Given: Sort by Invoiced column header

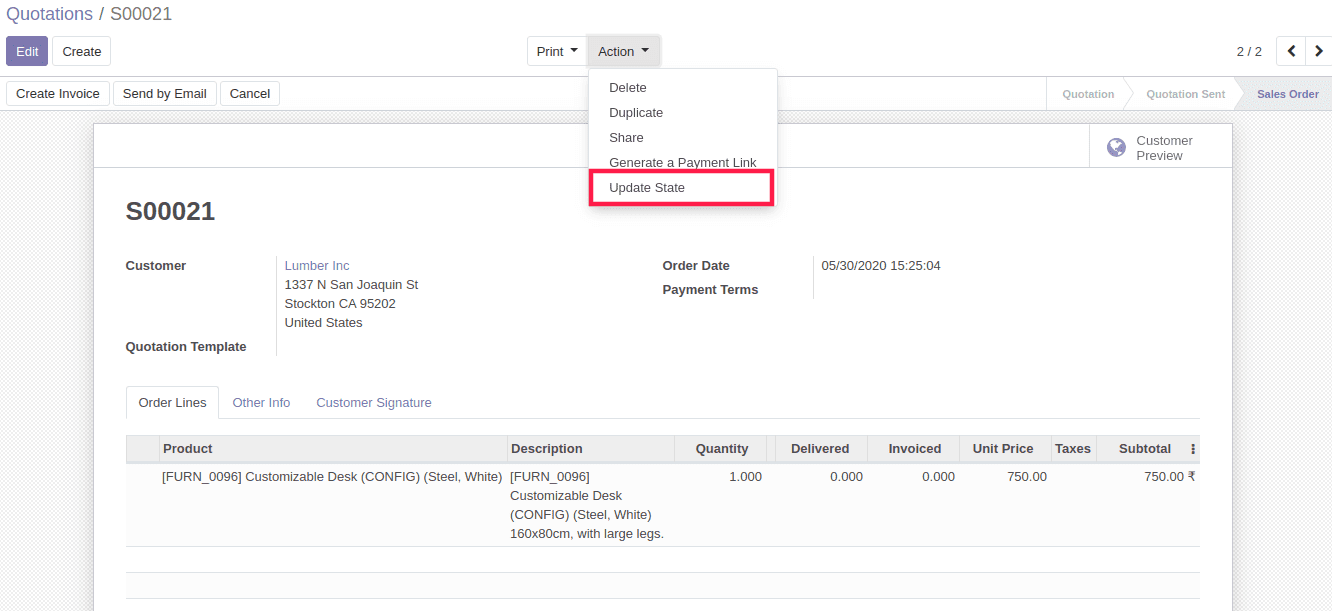Looking at the screenshot, I should [914, 449].
